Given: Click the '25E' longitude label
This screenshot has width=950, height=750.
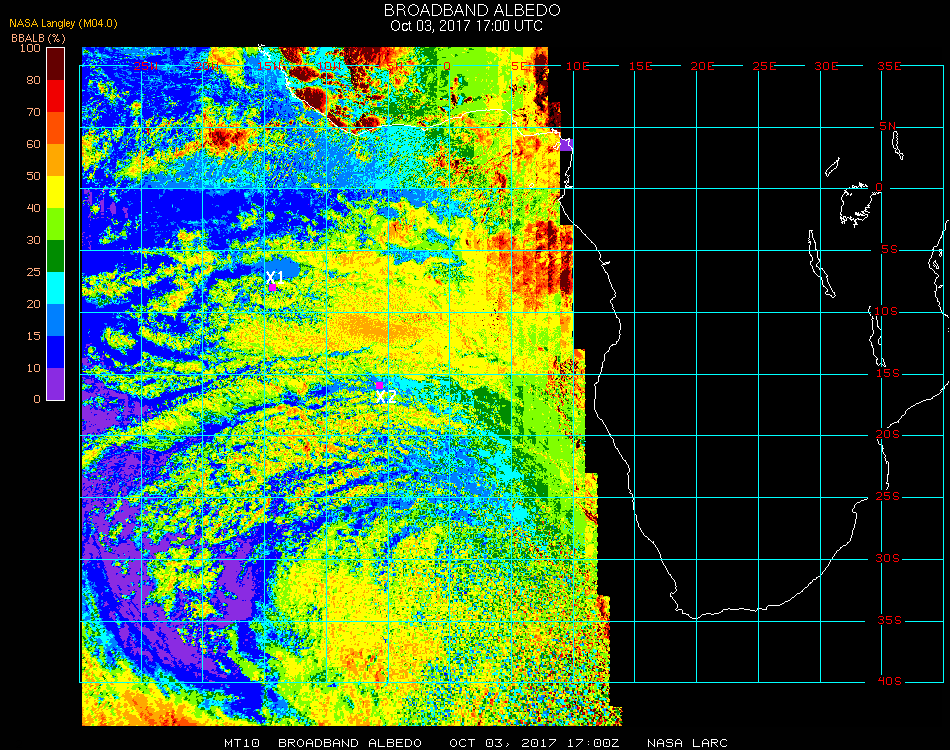Looking at the screenshot, I should [765, 66].
